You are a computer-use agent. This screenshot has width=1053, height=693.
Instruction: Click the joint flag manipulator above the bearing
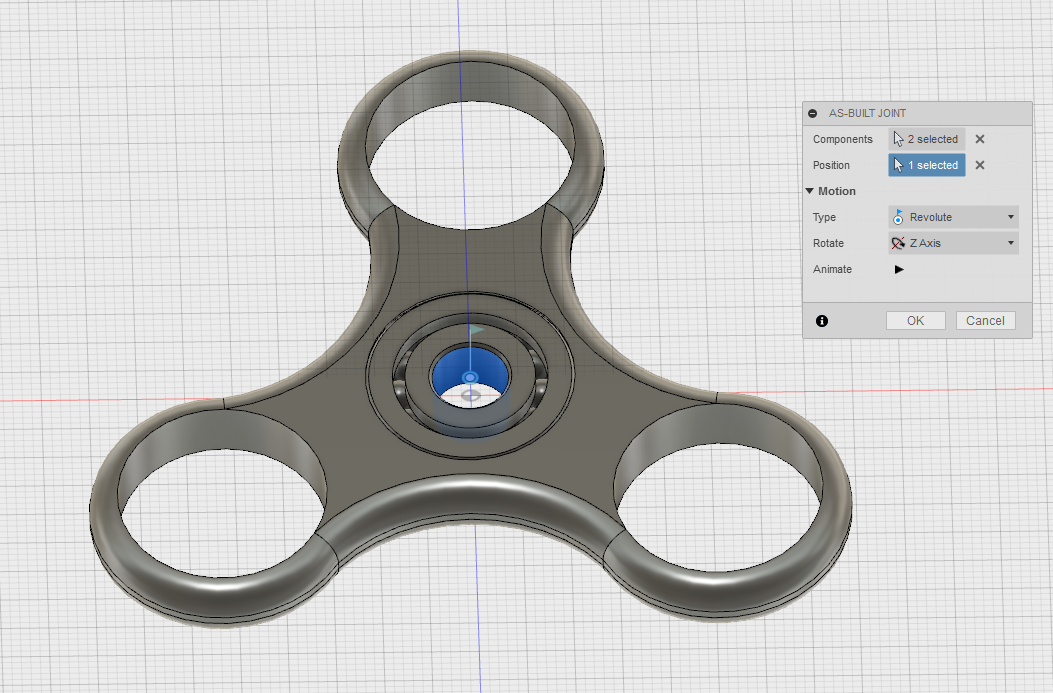coord(476,330)
